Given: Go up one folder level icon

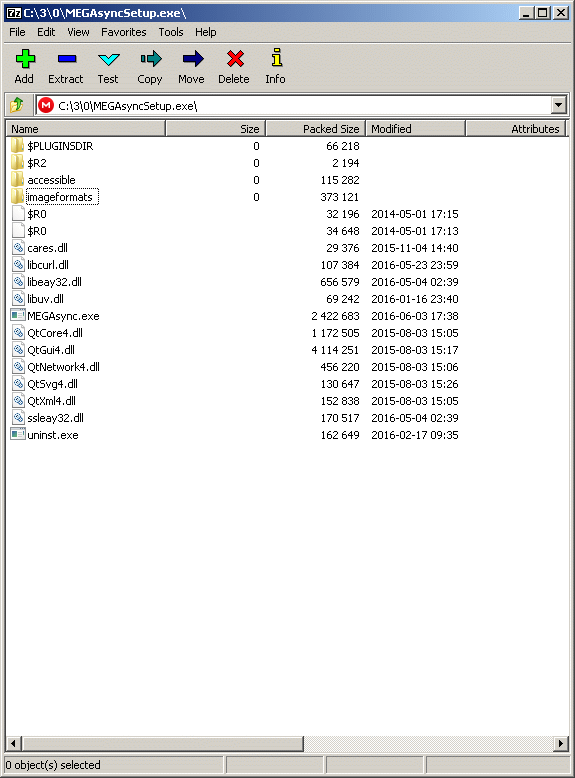Looking at the screenshot, I should pyautogui.click(x=17, y=105).
